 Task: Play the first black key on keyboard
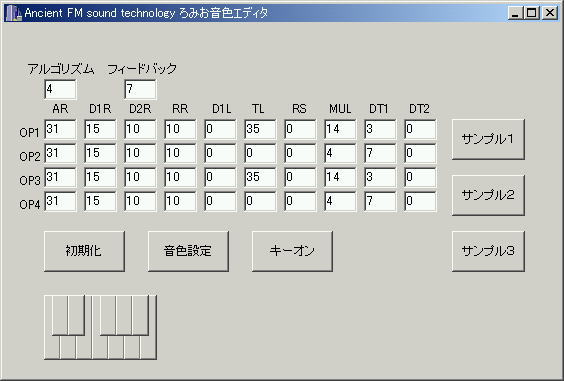pyautogui.click(x=60, y=315)
